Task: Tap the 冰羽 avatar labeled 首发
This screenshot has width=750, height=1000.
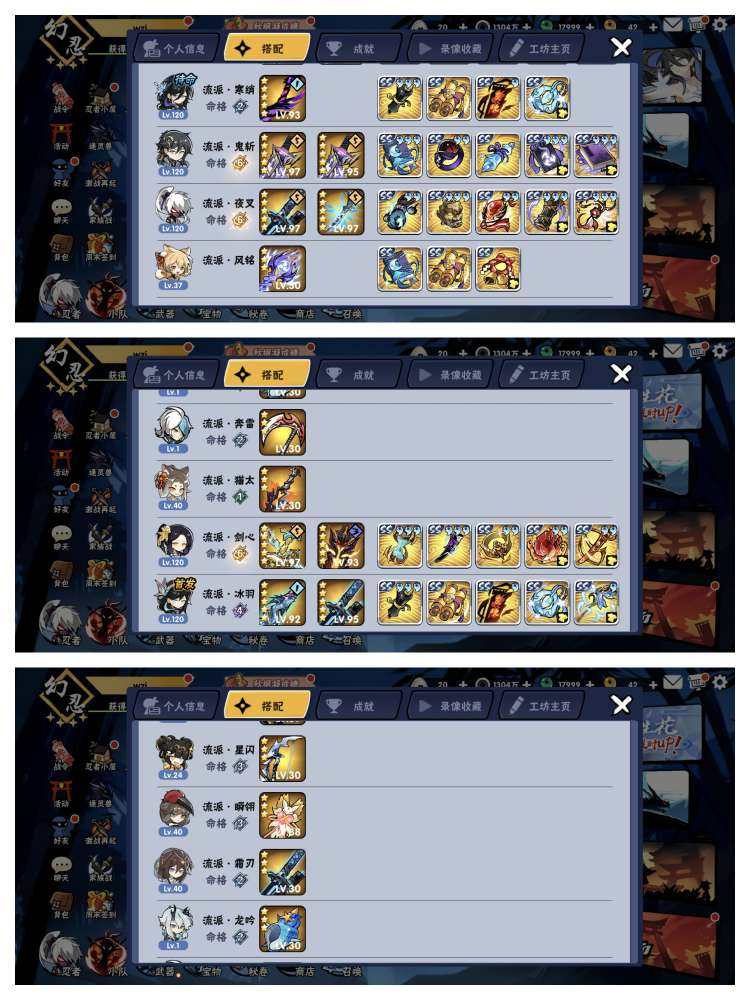Action: point(173,601)
